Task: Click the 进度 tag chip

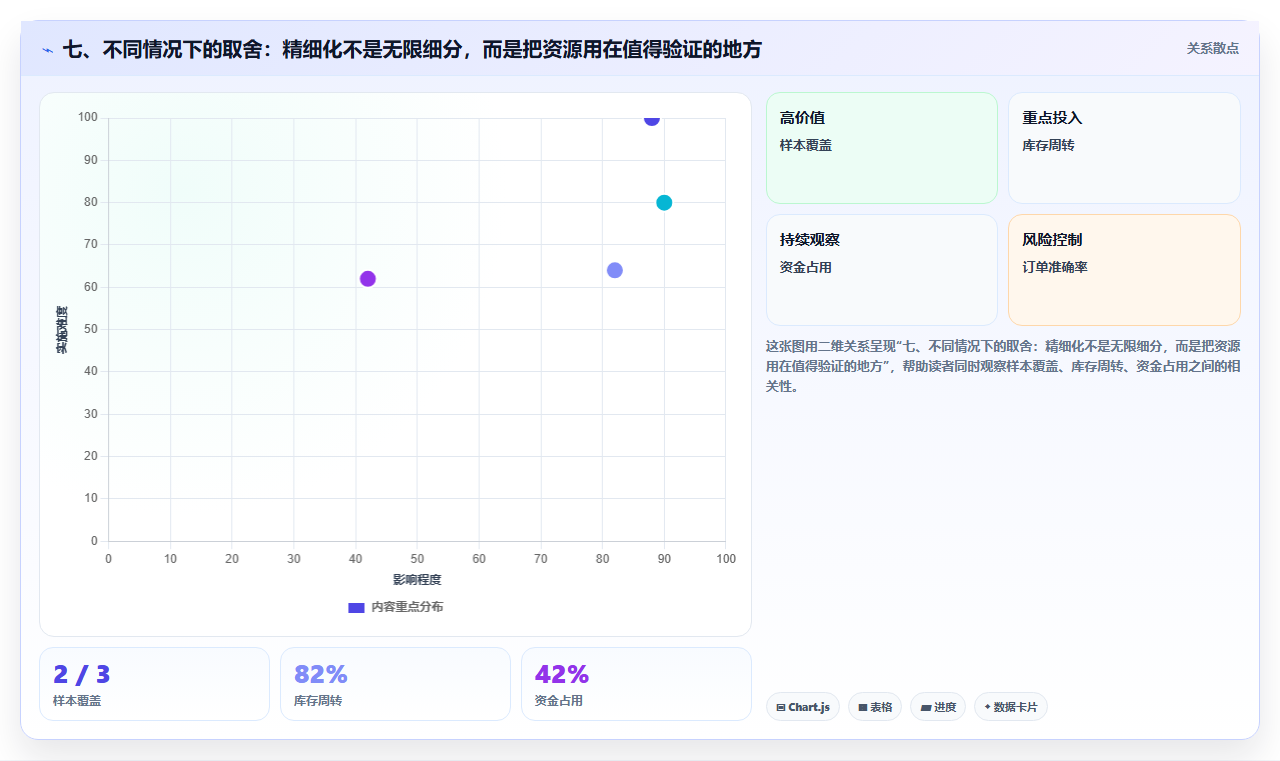Action: click(x=938, y=707)
